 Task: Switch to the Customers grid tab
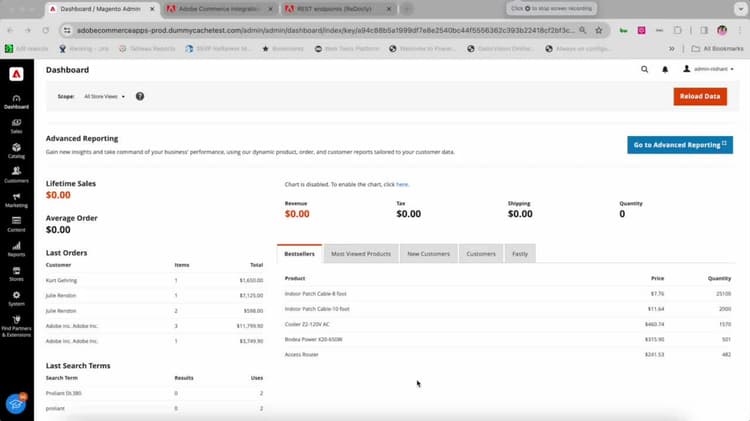coord(481,254)
